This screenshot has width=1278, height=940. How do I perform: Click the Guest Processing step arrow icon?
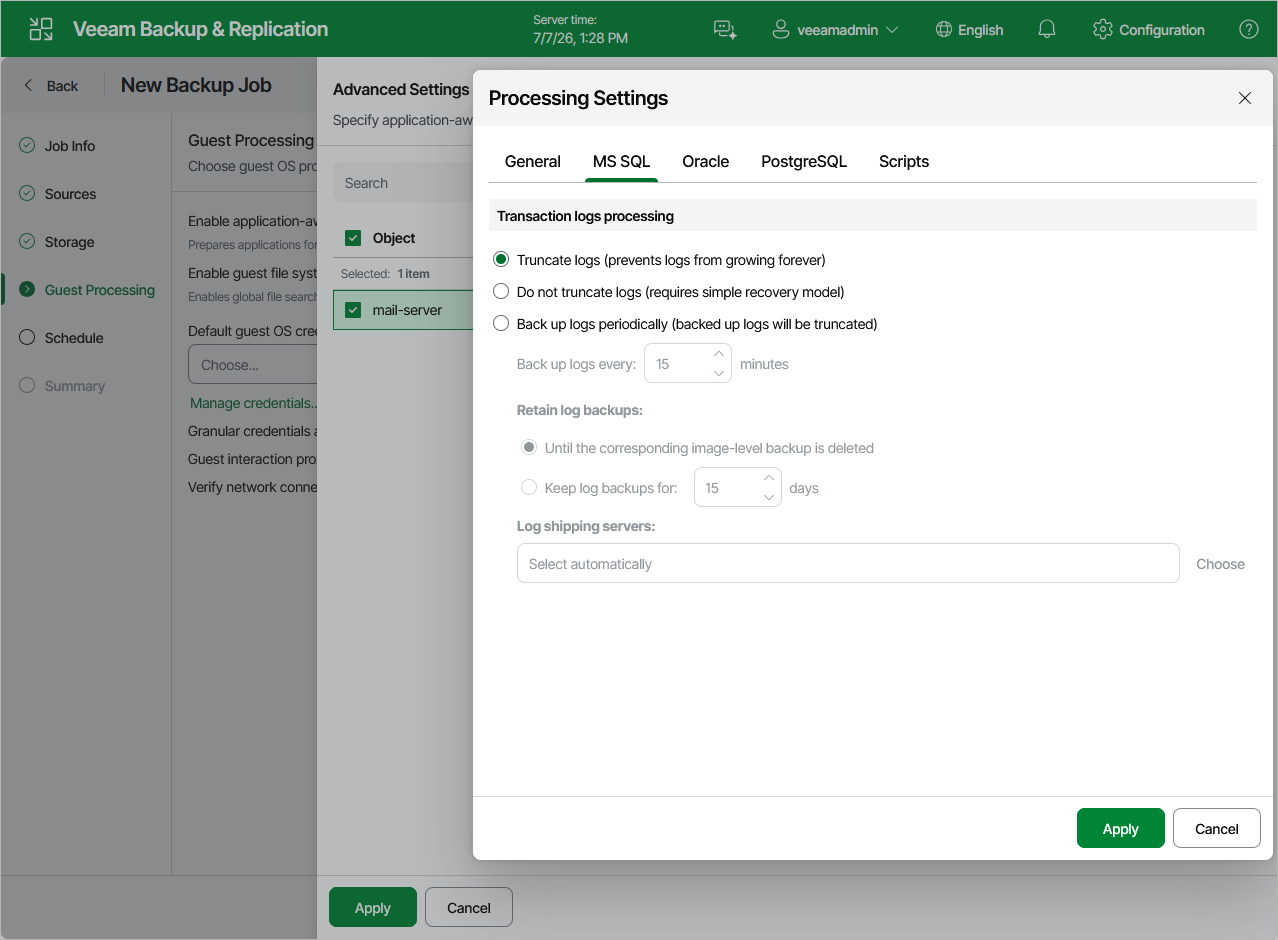coord(27,290)
